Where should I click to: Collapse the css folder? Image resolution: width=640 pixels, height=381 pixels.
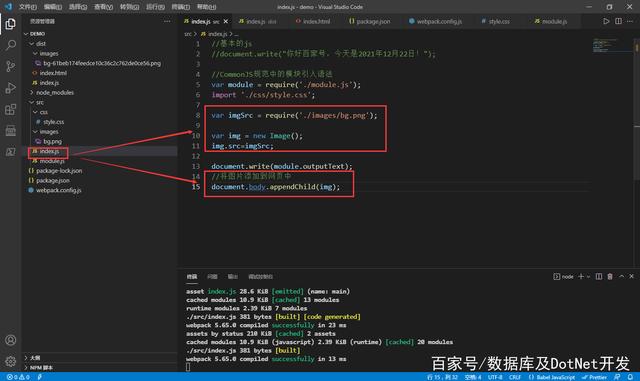tap(40, 112)
